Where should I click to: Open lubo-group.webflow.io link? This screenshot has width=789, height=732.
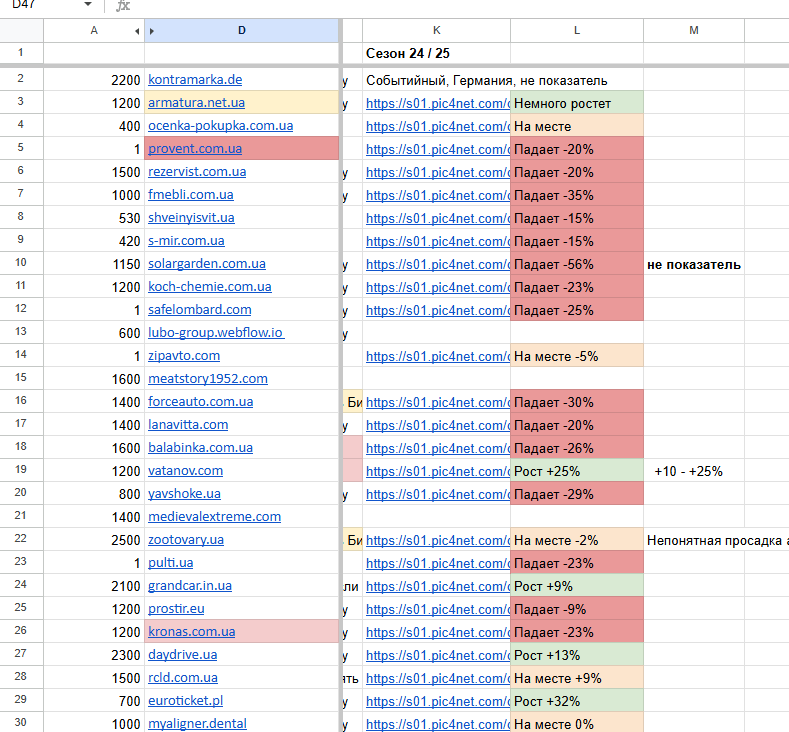[x=216, y=333]
